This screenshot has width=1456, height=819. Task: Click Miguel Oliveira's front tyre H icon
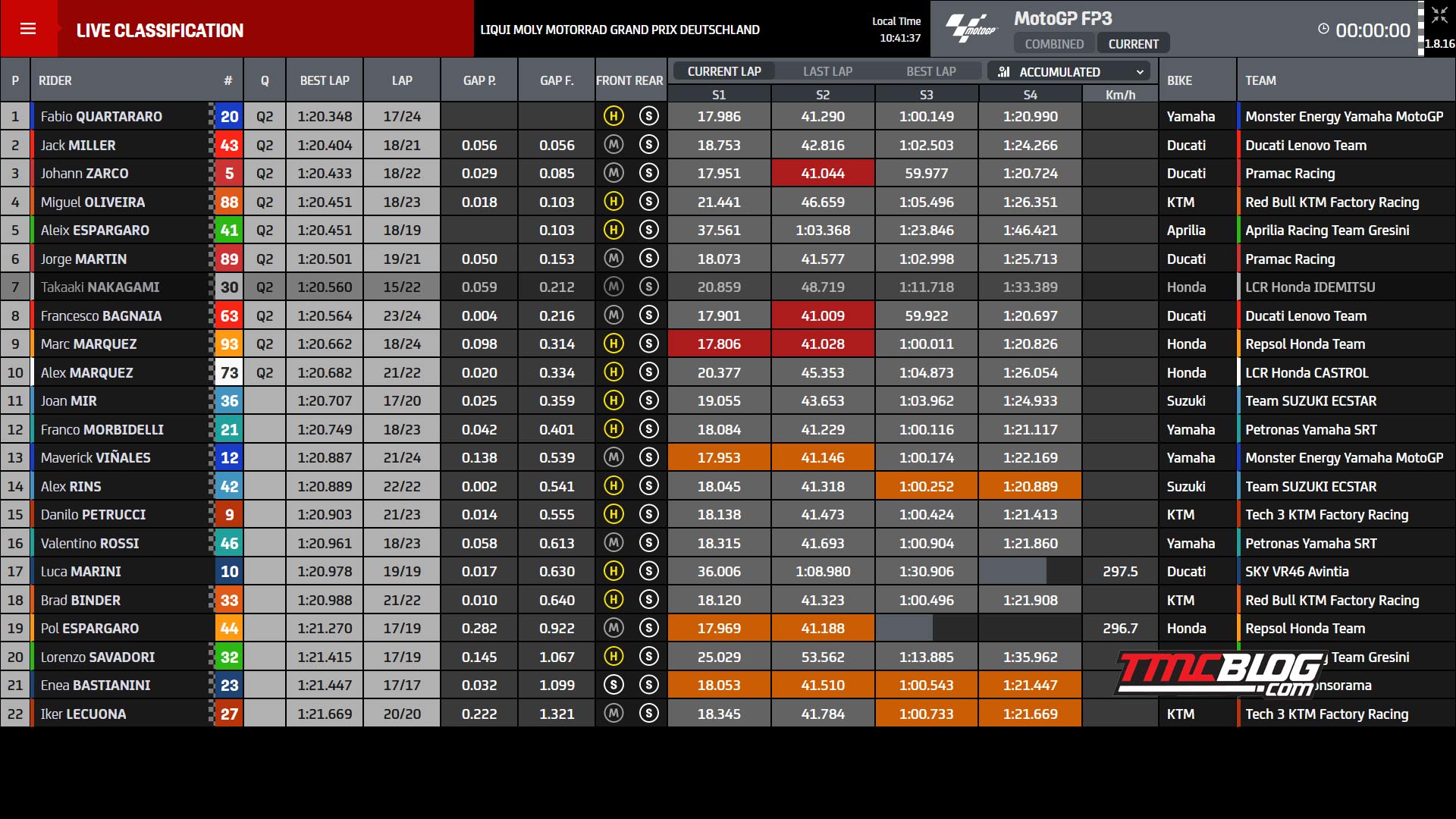pyautogui.click(x=613, y=202)
